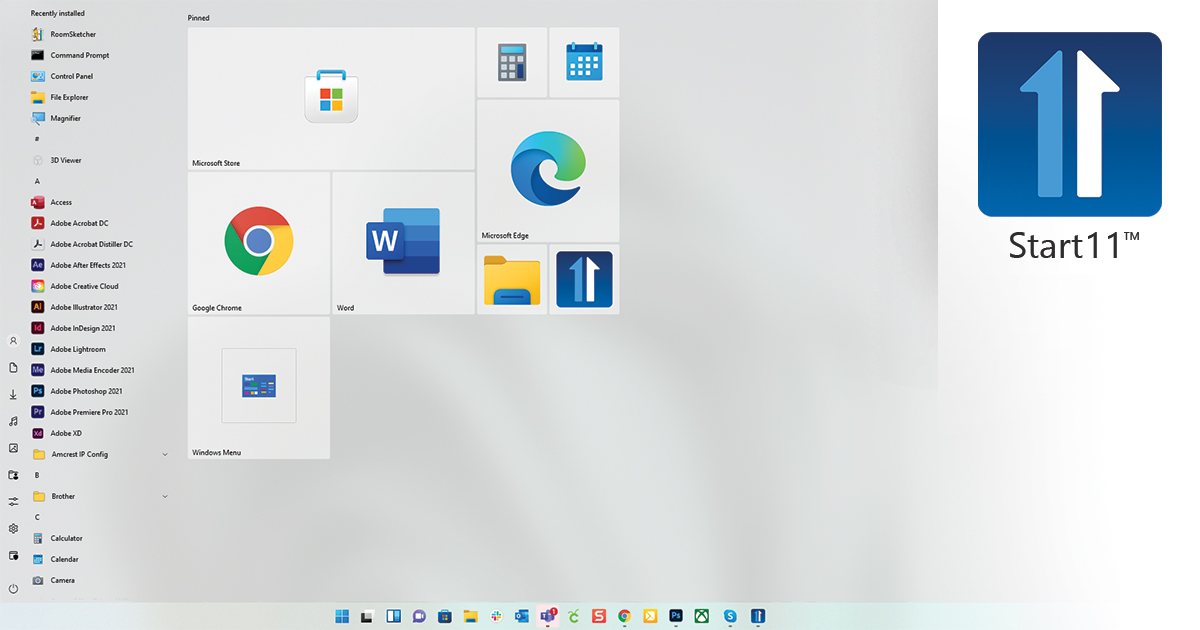Open Music from the Start sidebar
This screenshot has height=630, width=1200.
tap(13, 421)
